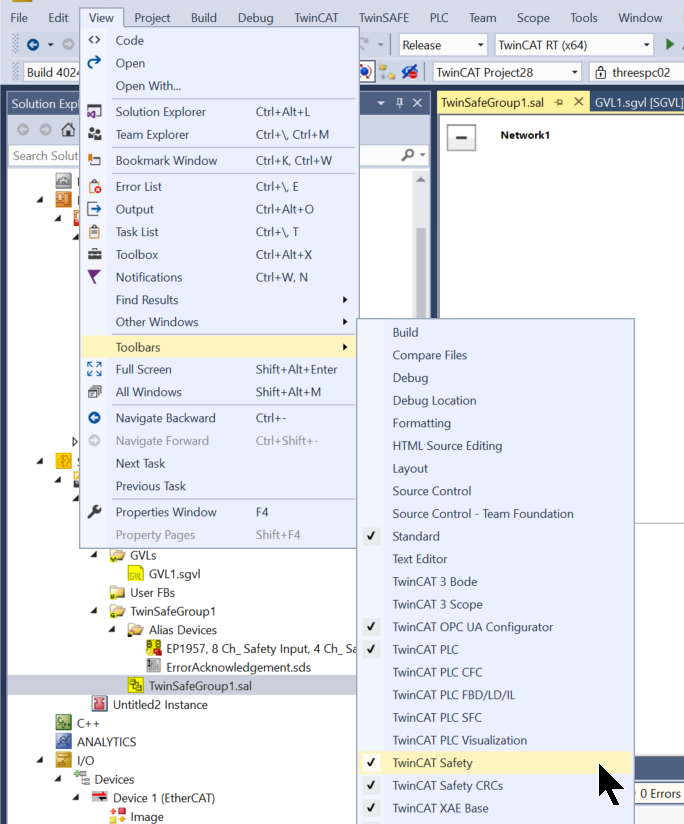Select ErrorAcknowledgement.sds in the tree

click(x=239, y=667)
